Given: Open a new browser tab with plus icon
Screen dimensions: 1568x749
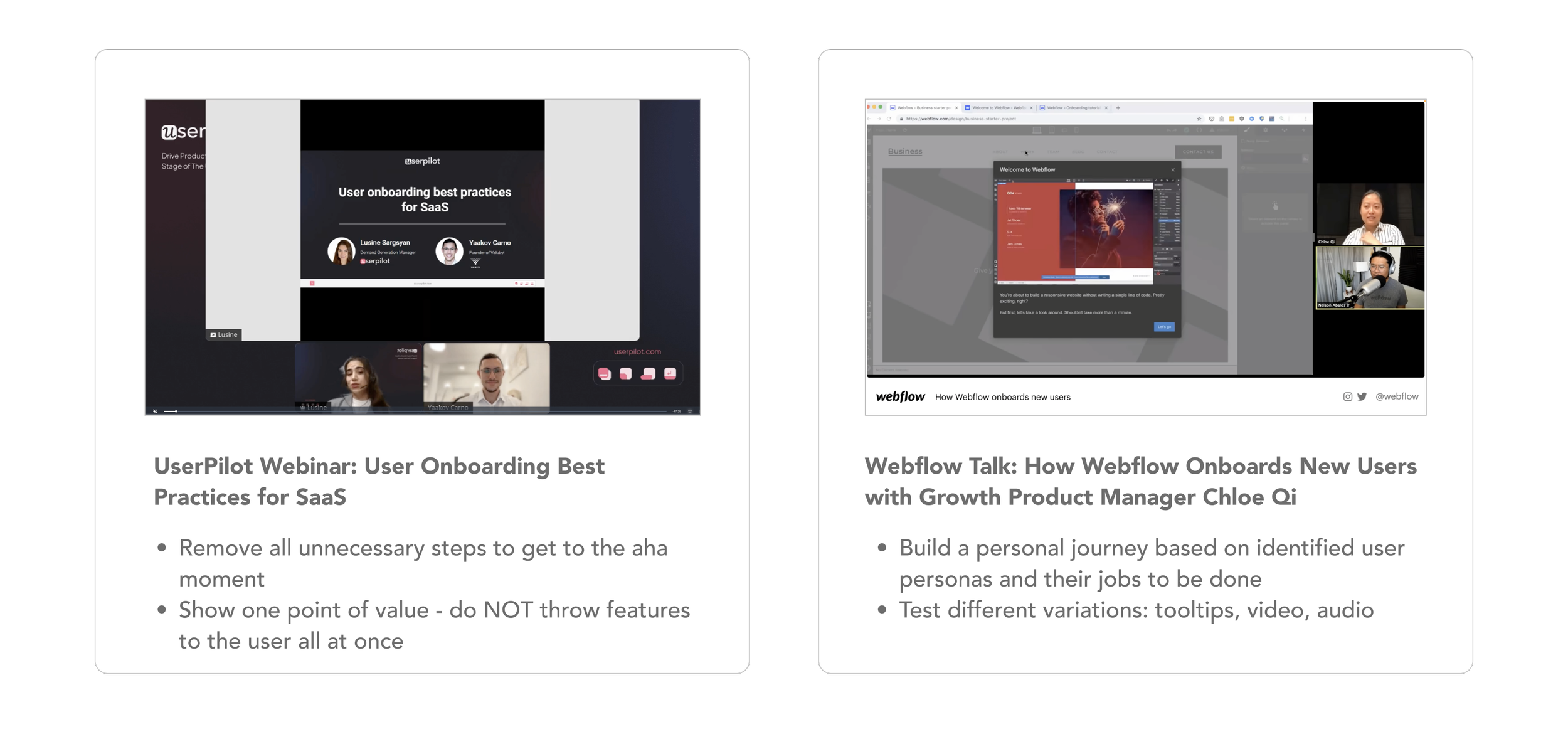Looking at the screenshot, I should (x=1118, y=108).
